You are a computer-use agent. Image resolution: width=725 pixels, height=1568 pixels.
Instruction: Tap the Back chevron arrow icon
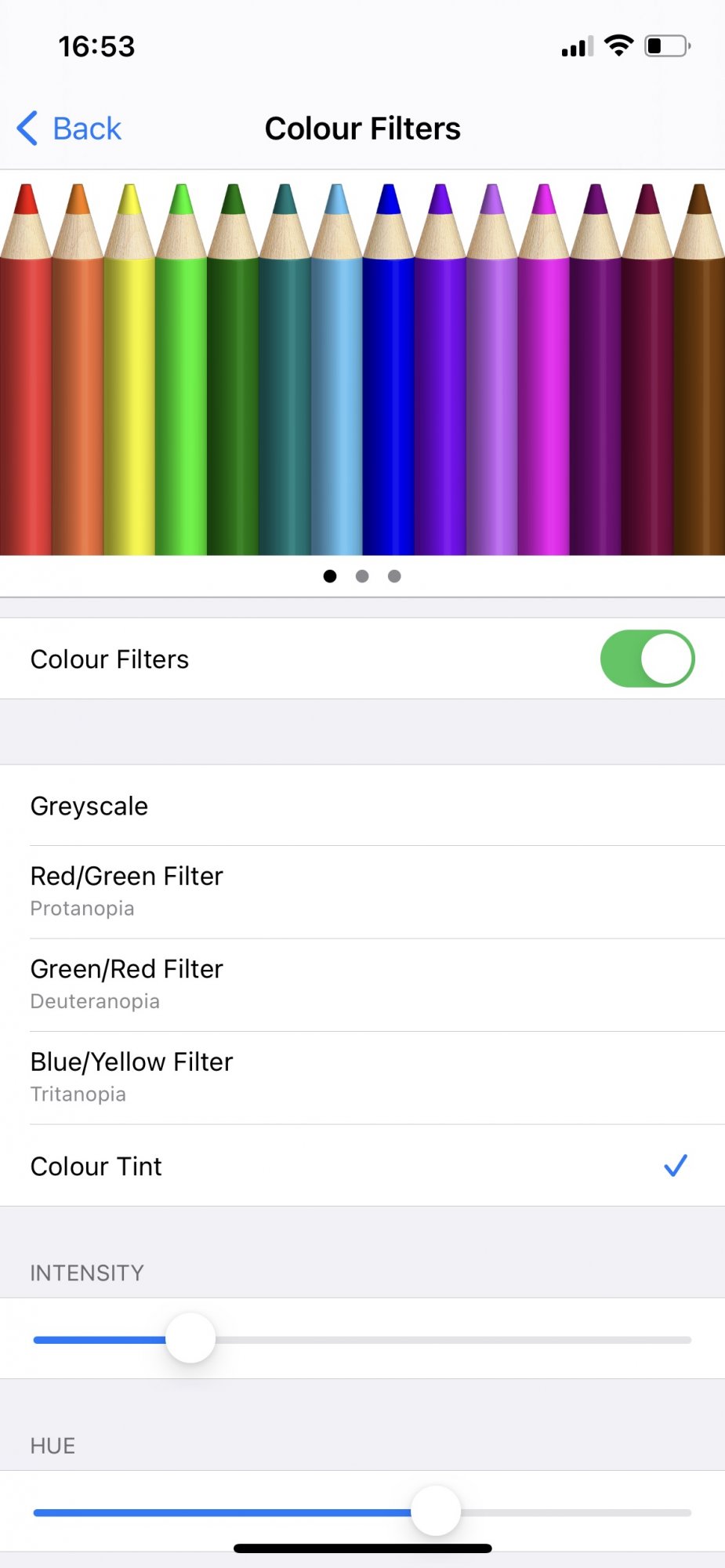pyautogui.click(x=27, y=128)
